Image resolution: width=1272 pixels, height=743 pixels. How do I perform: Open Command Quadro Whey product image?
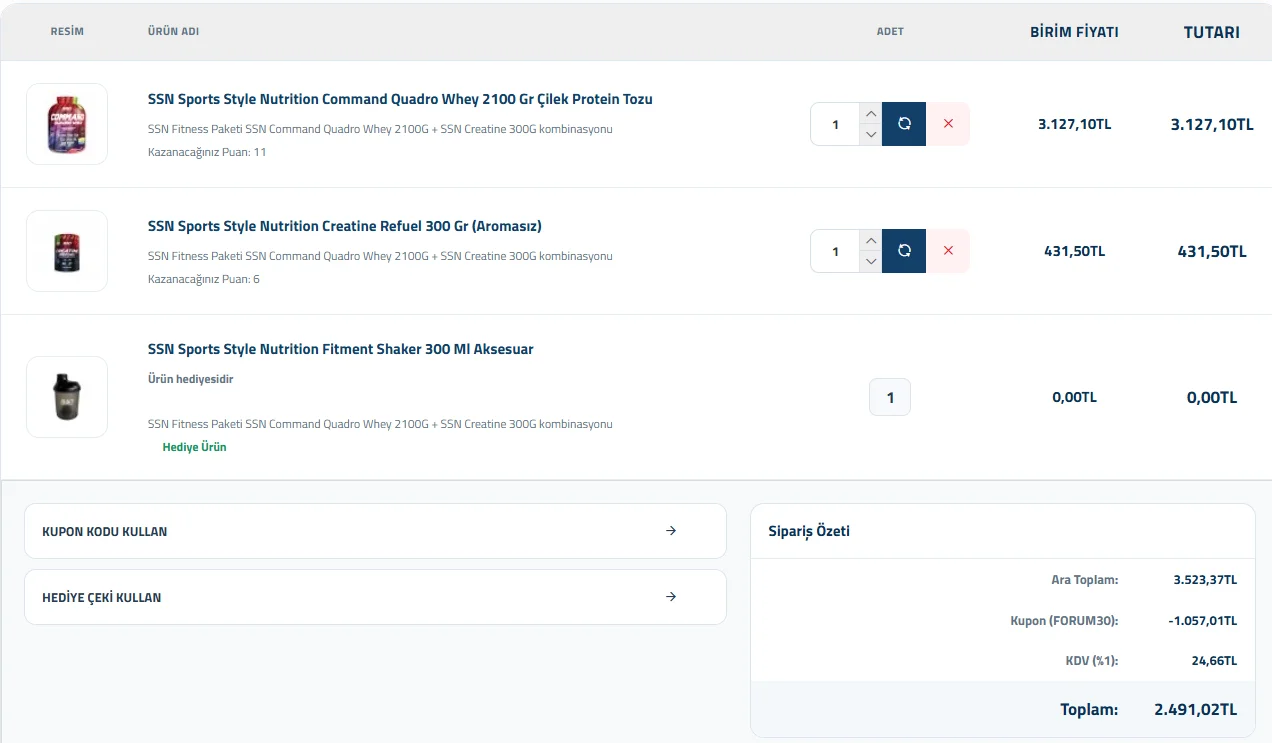[x=67, y=124]
